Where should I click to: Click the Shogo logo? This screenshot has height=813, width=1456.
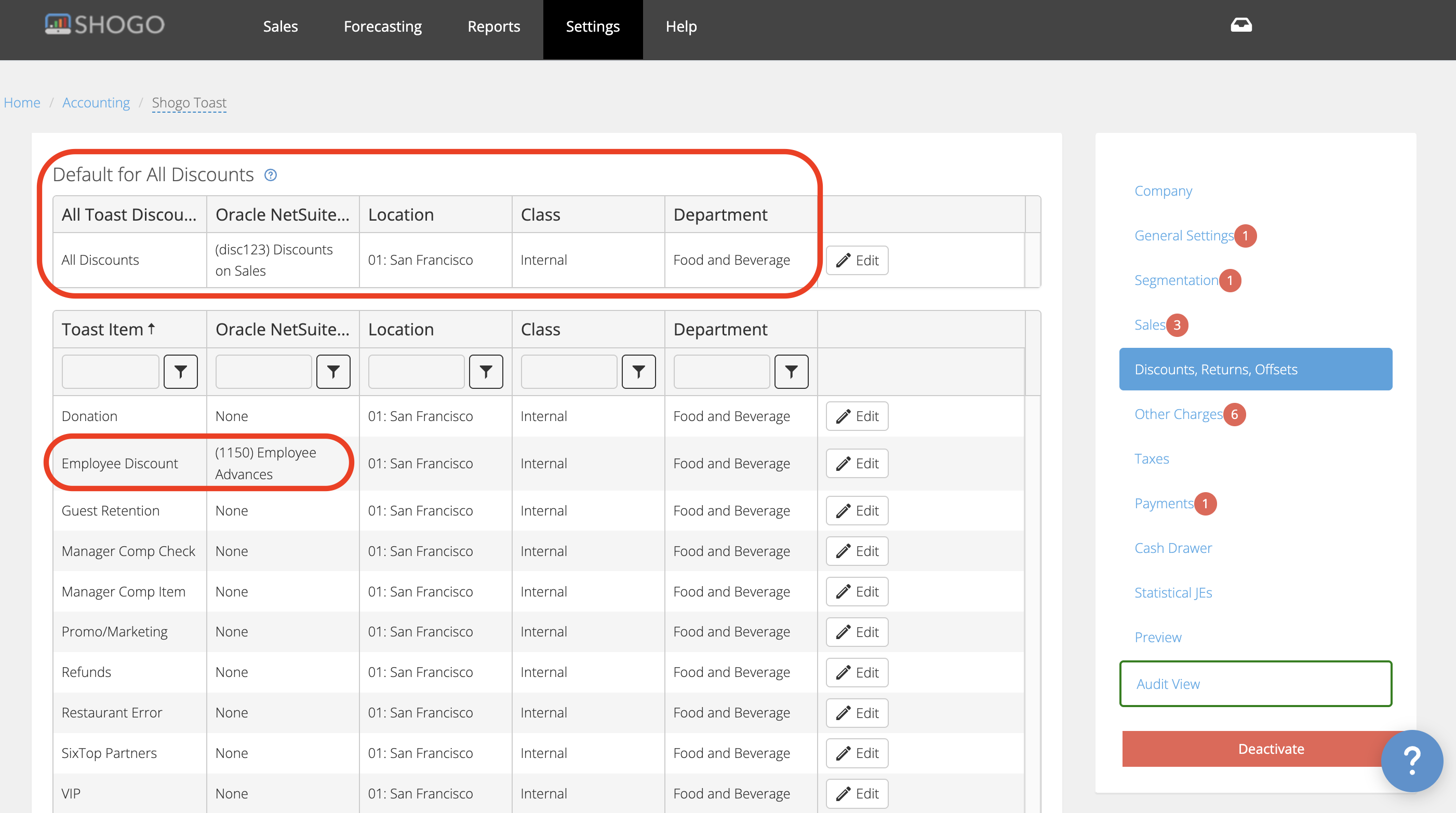(104, 25)
